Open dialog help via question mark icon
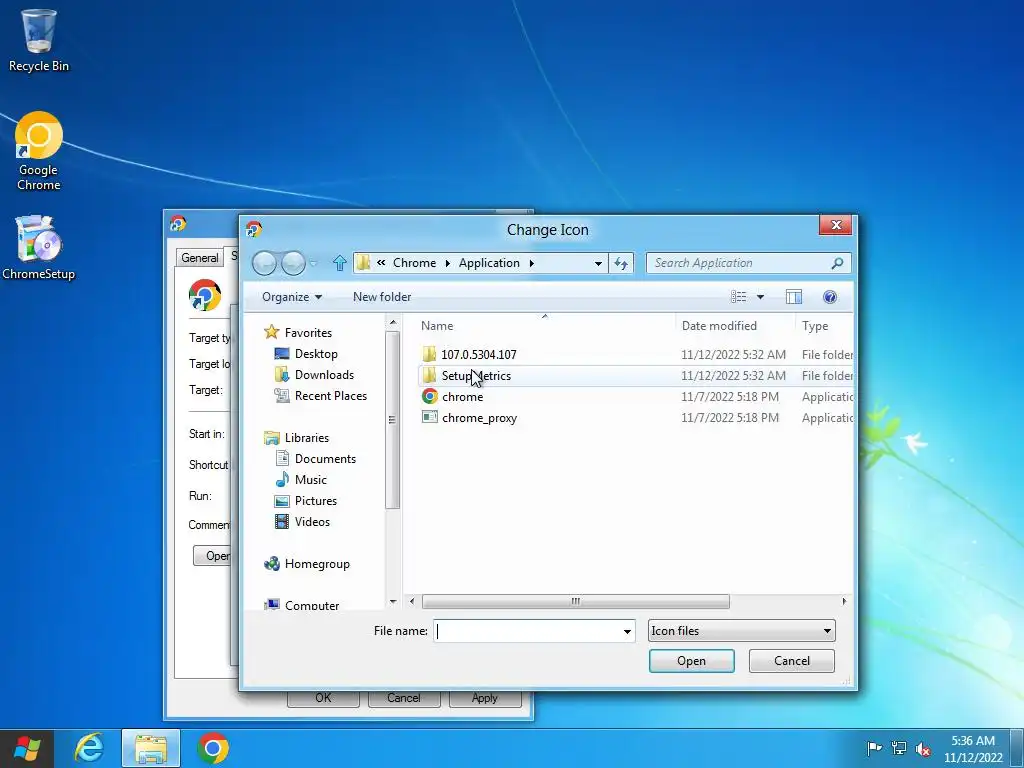1024x768 pixels. tap(830, 297)
